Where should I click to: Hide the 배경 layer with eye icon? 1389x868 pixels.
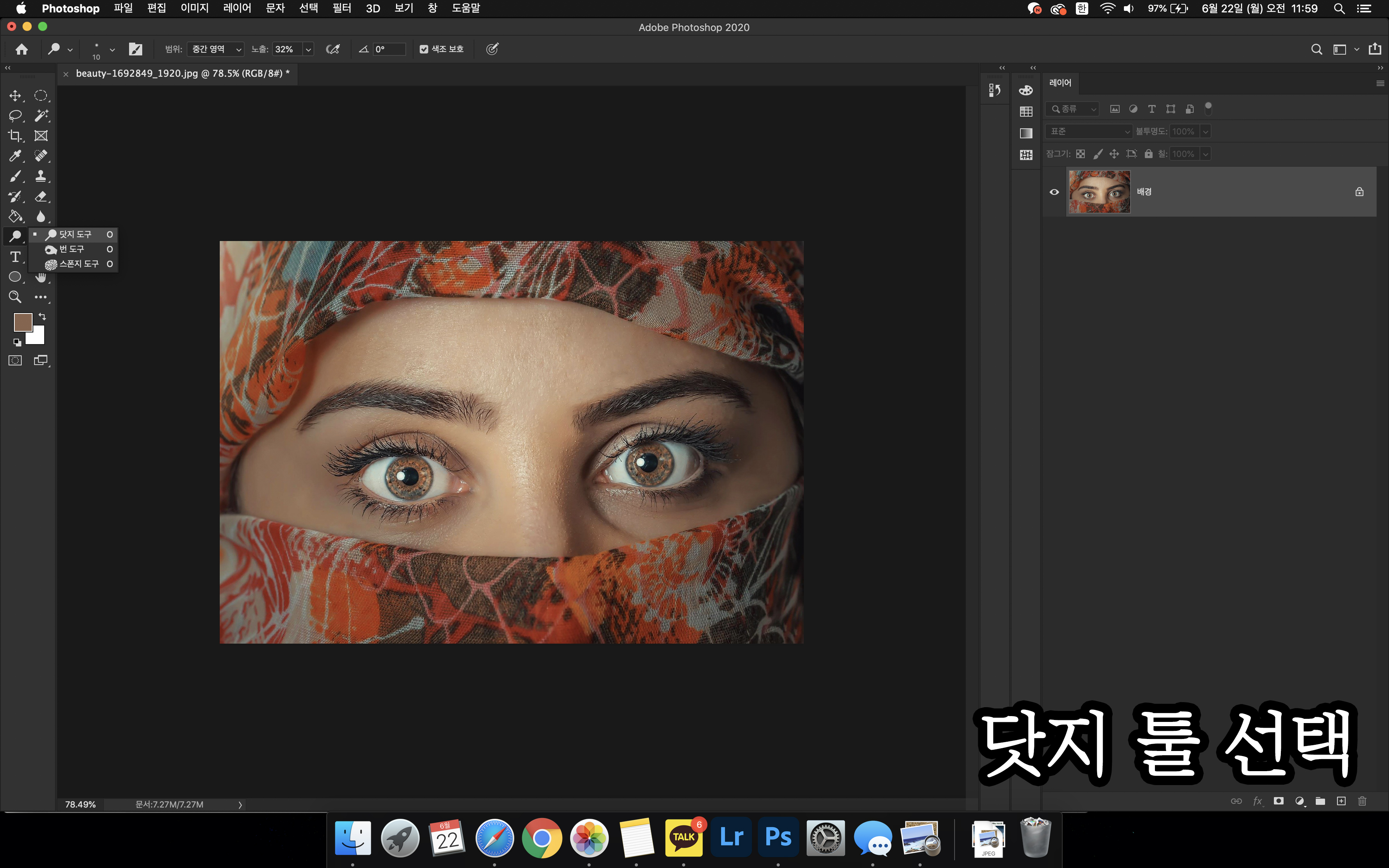(1055, 192)
